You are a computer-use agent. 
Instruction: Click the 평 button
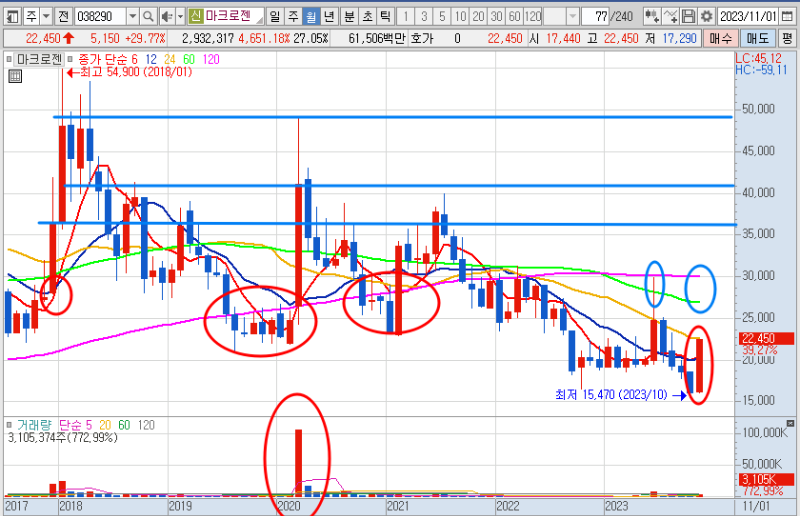click(788, 38)
